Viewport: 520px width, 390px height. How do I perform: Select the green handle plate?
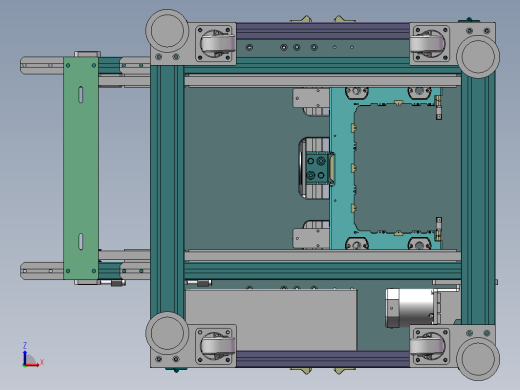(81, 168)
